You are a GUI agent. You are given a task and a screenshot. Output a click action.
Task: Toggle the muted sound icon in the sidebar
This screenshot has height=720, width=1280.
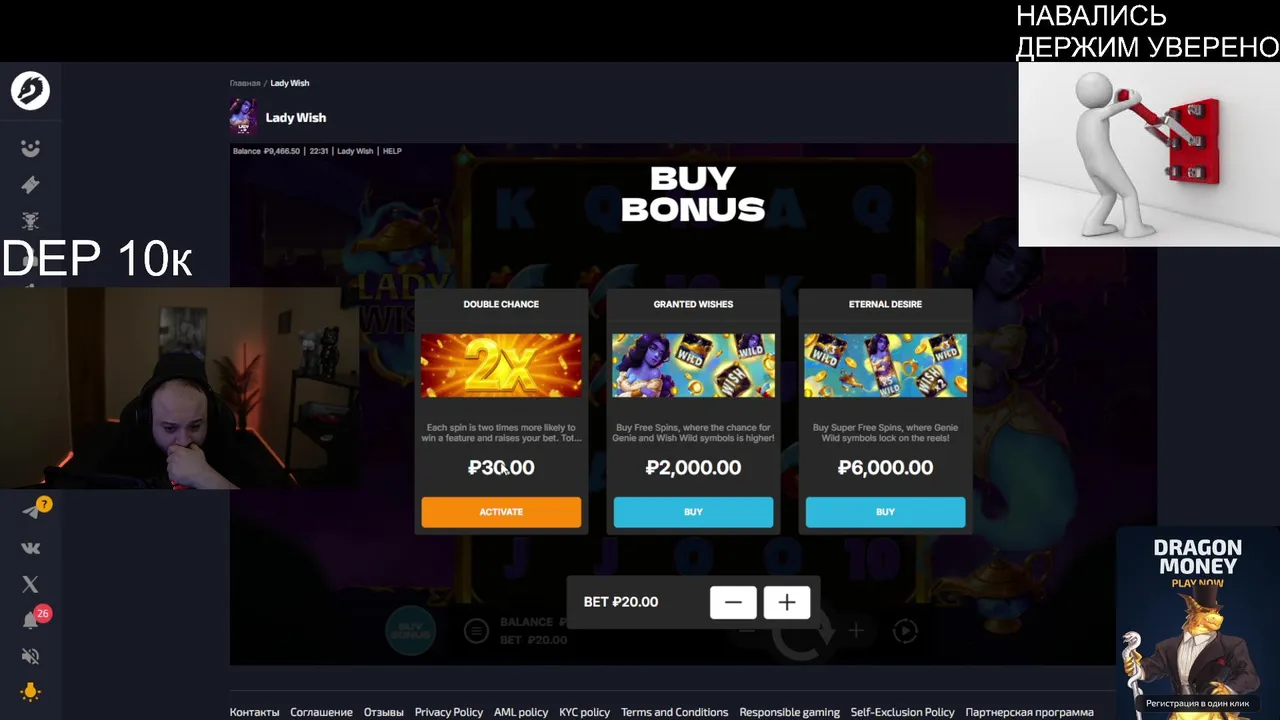tap(30, 656)
